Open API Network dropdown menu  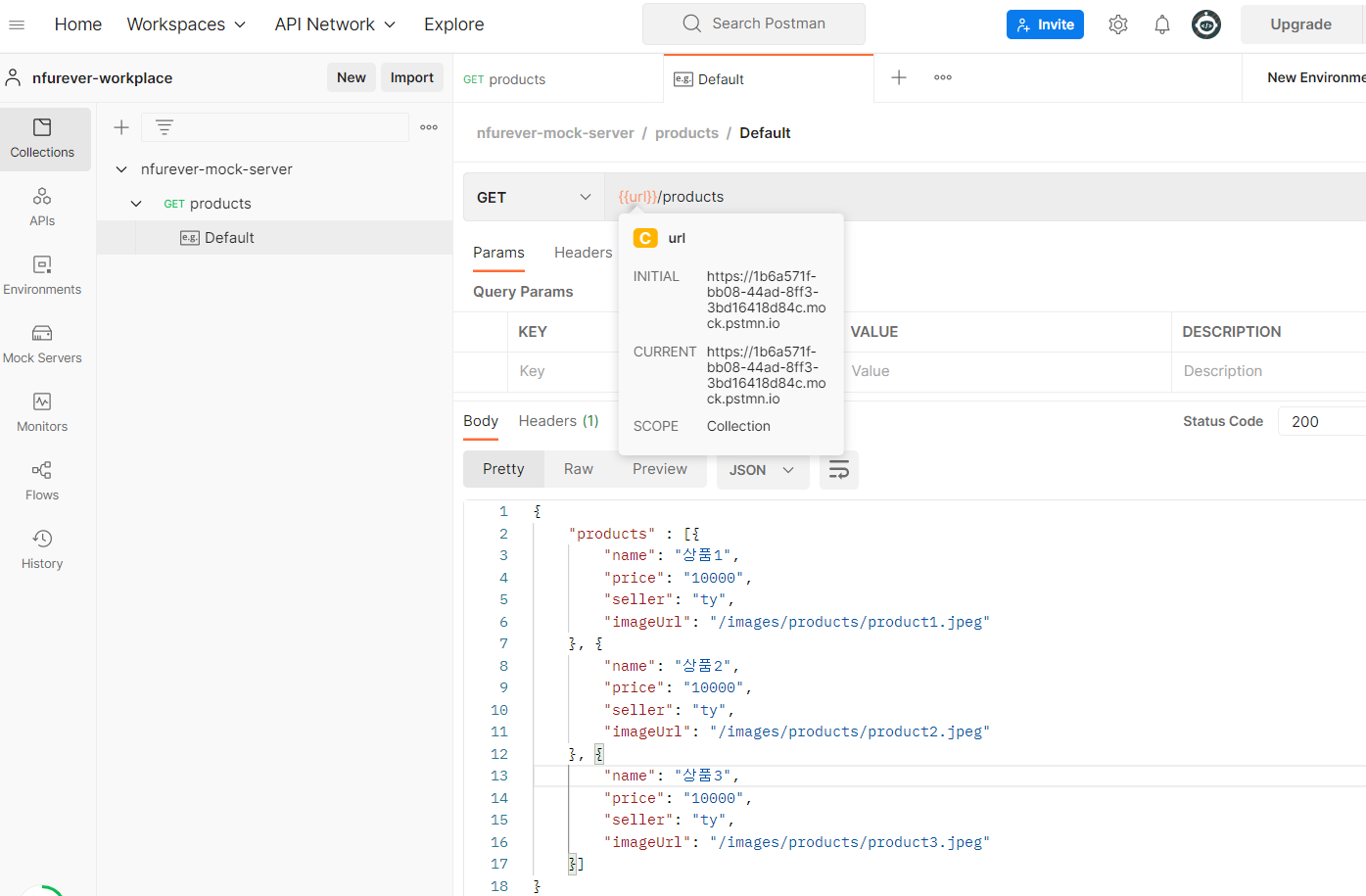335,24
